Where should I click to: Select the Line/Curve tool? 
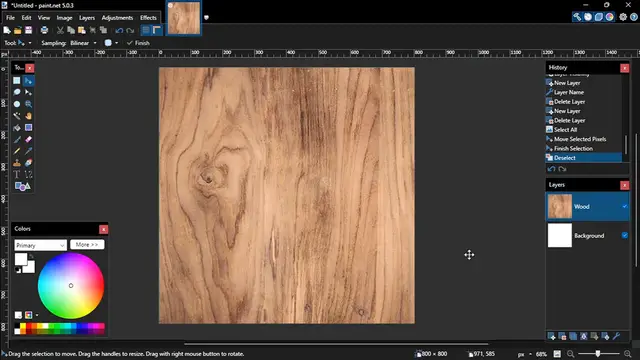(x=28, y=175)
